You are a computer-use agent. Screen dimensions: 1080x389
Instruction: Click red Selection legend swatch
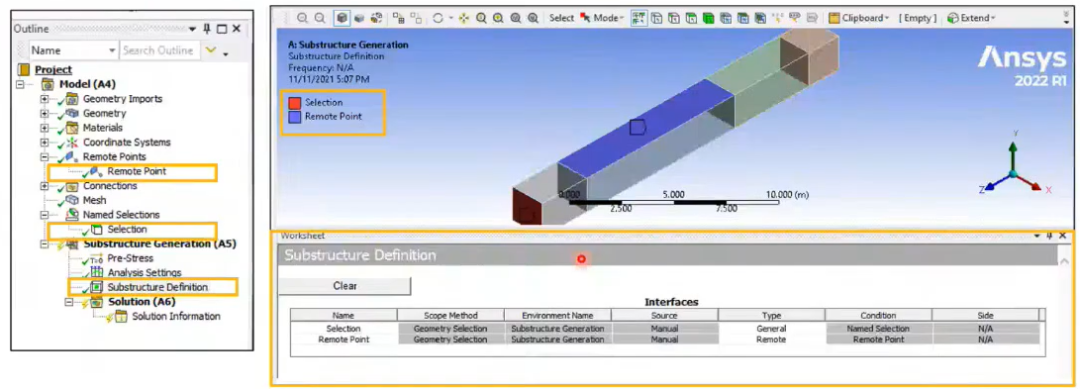[294, 103]
